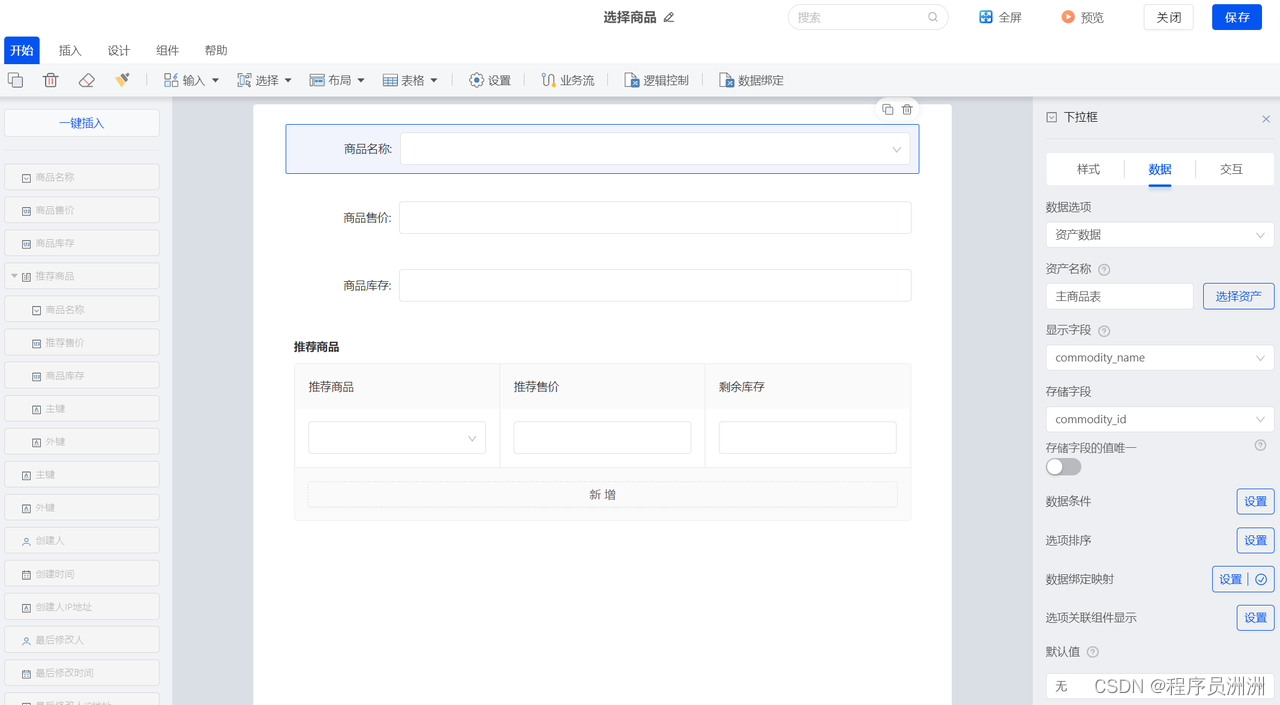
Task: Click the 数据绑定 data binding icon
Action: pos(751,80)
